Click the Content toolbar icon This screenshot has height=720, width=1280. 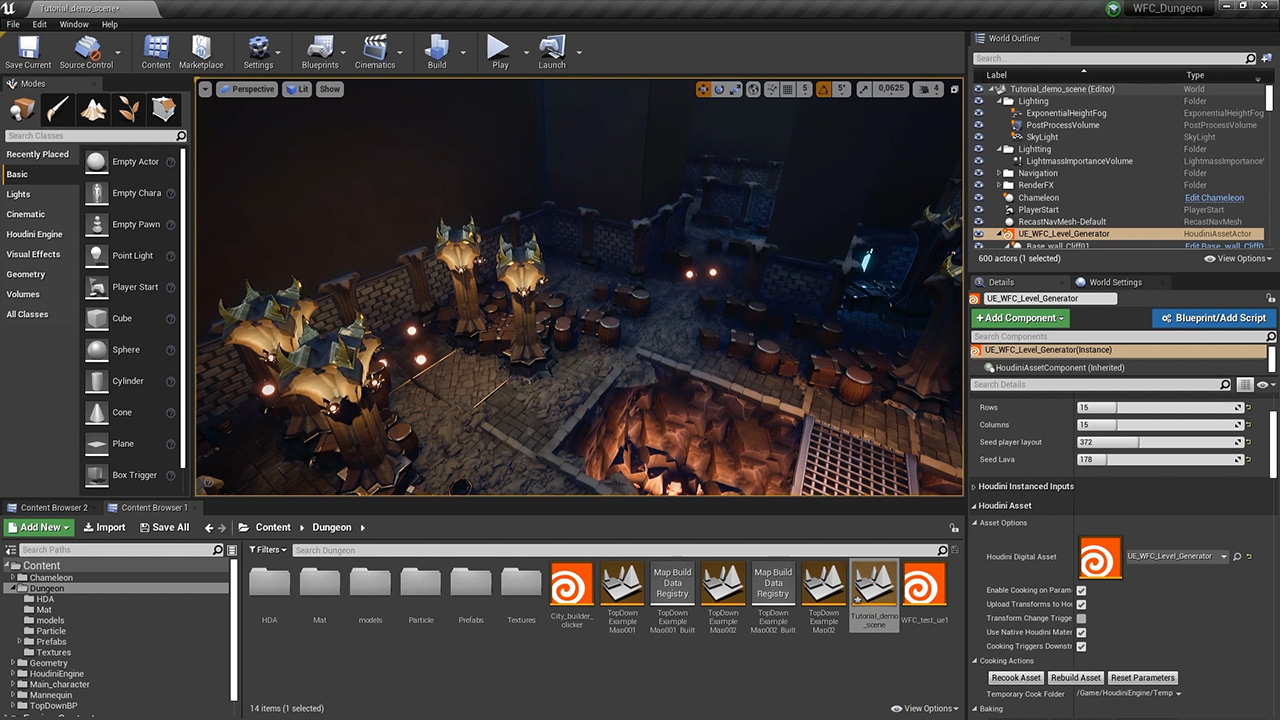tap(156, 52)
